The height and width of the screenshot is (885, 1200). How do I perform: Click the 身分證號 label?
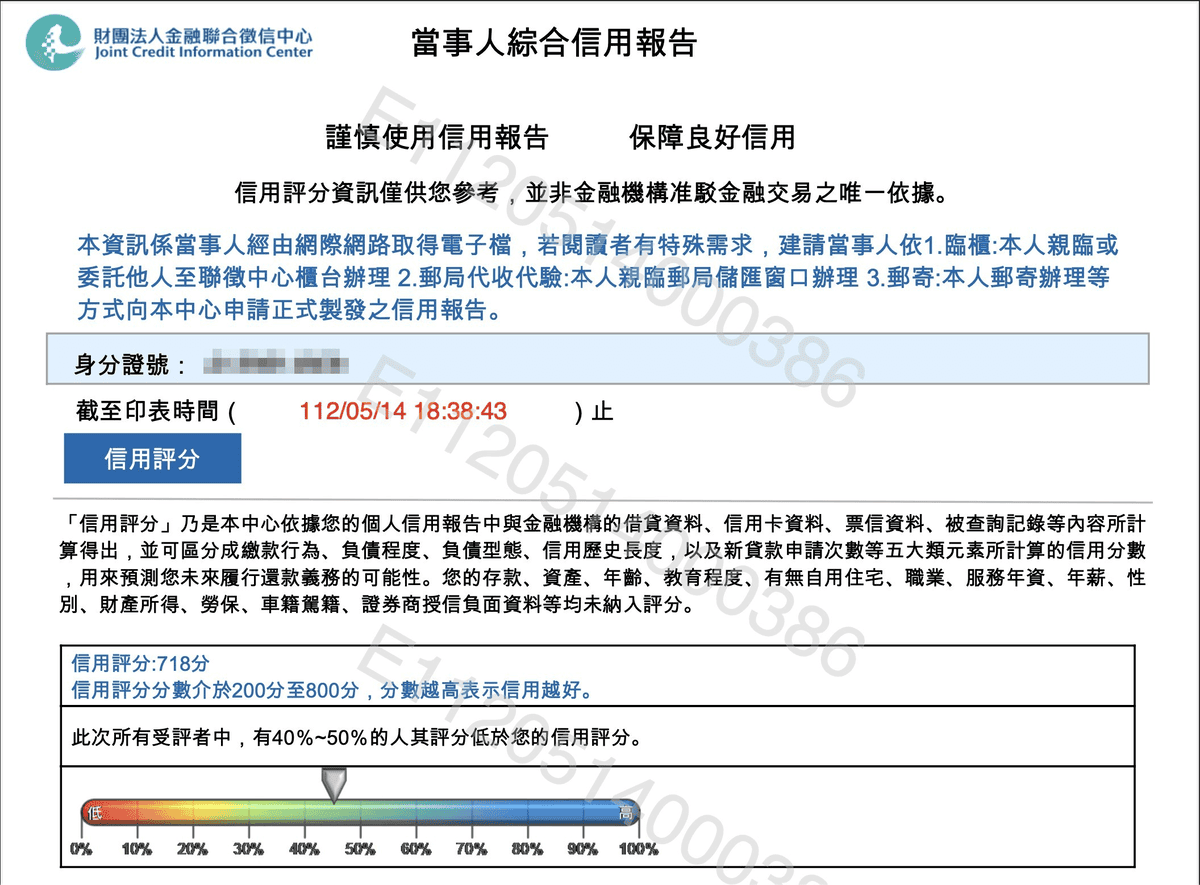point(130,364)
